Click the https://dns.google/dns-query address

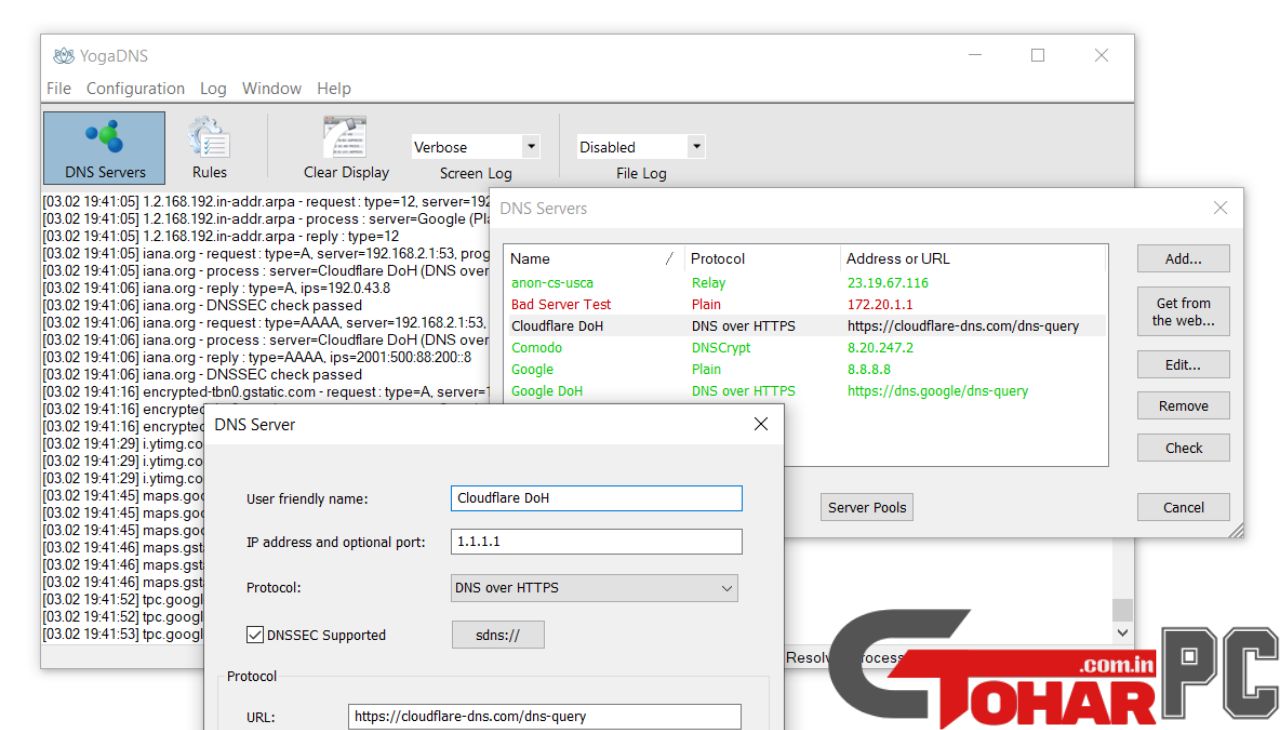coord(938,391)
